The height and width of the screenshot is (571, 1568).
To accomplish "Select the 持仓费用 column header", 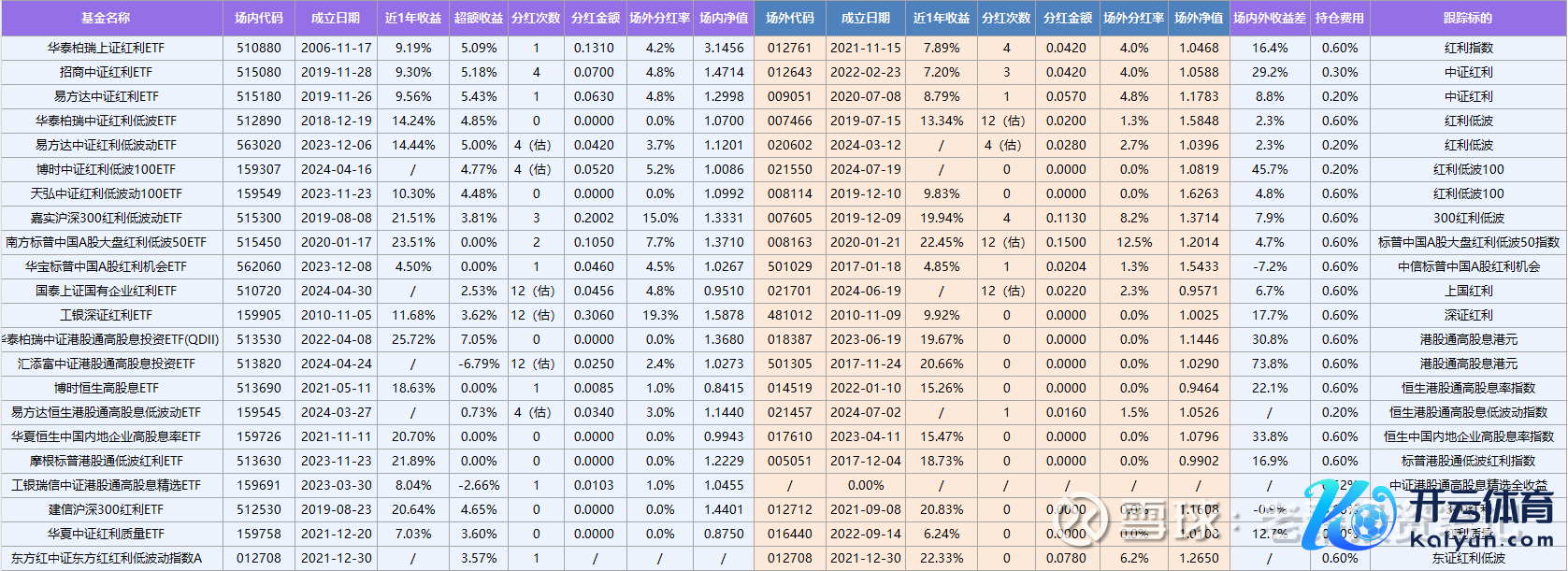I will pyautogui.click(x=1340, y=18).
